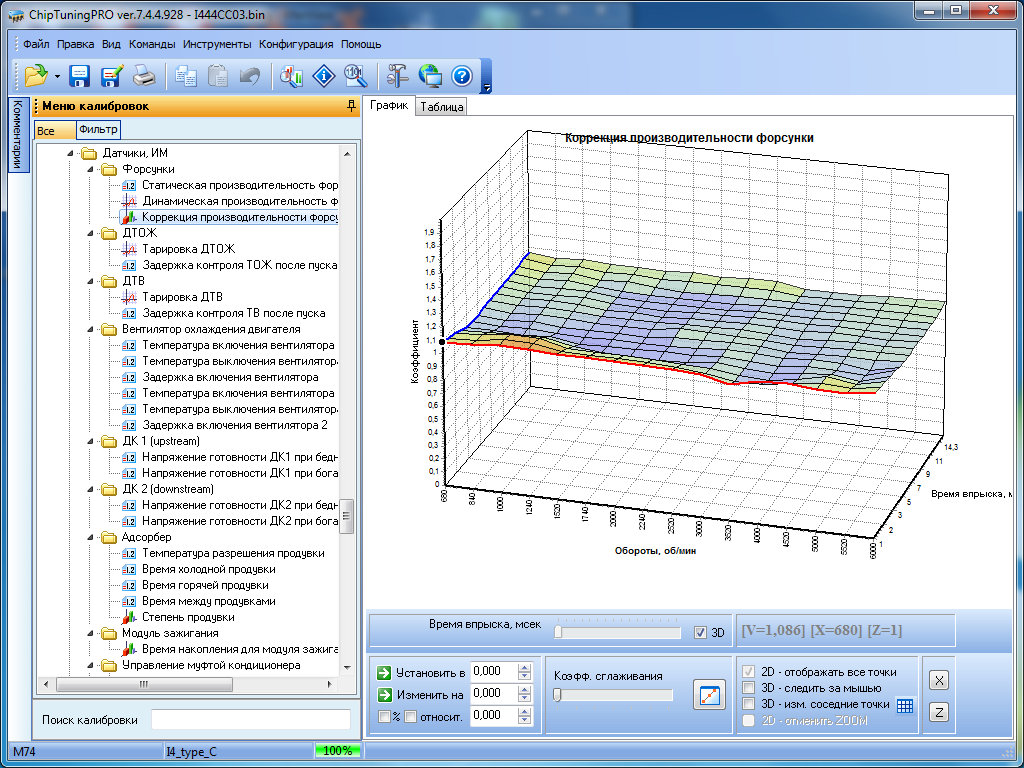The image size is (1024, 768).
Task: Apply smoothing with the graph line button
Action: click(708, 694)
